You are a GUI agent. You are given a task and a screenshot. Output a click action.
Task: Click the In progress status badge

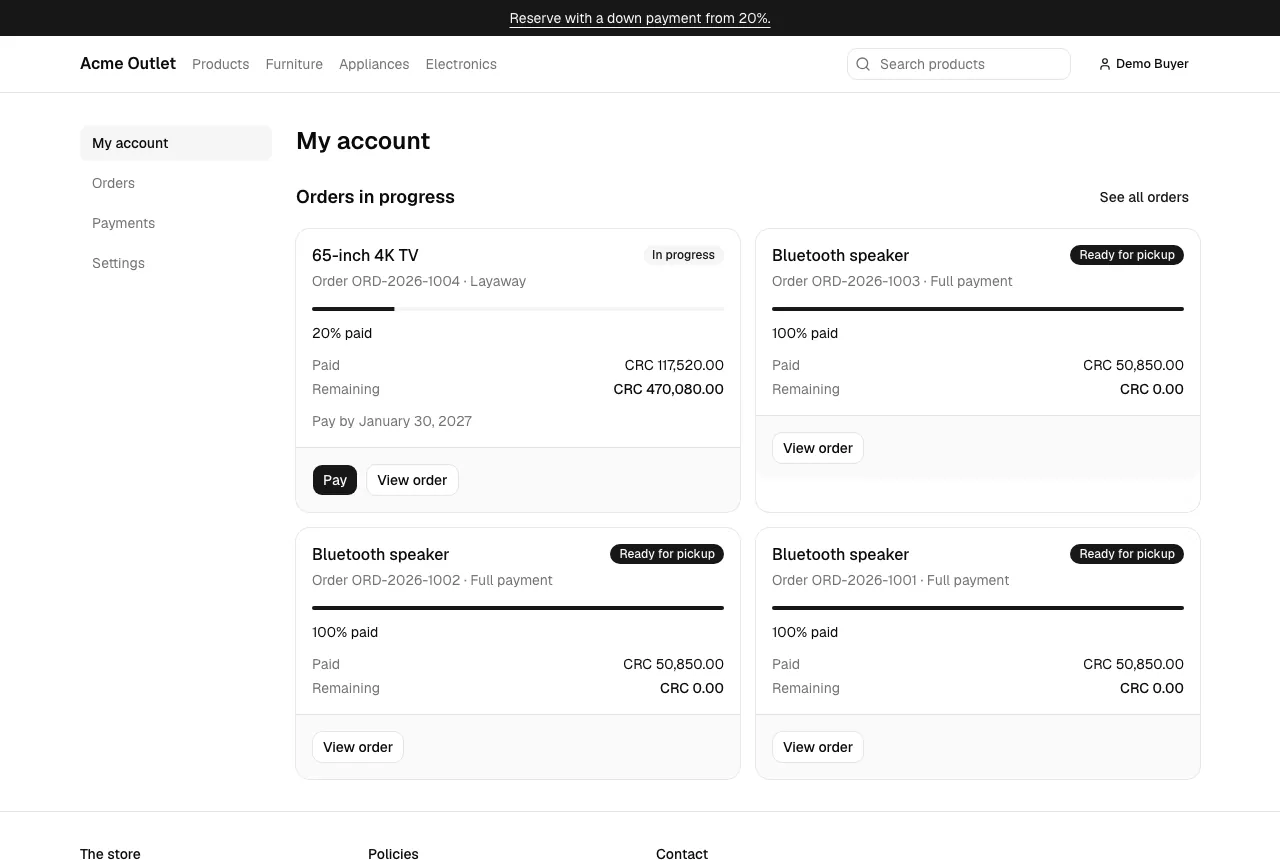[x=683, y=255]
